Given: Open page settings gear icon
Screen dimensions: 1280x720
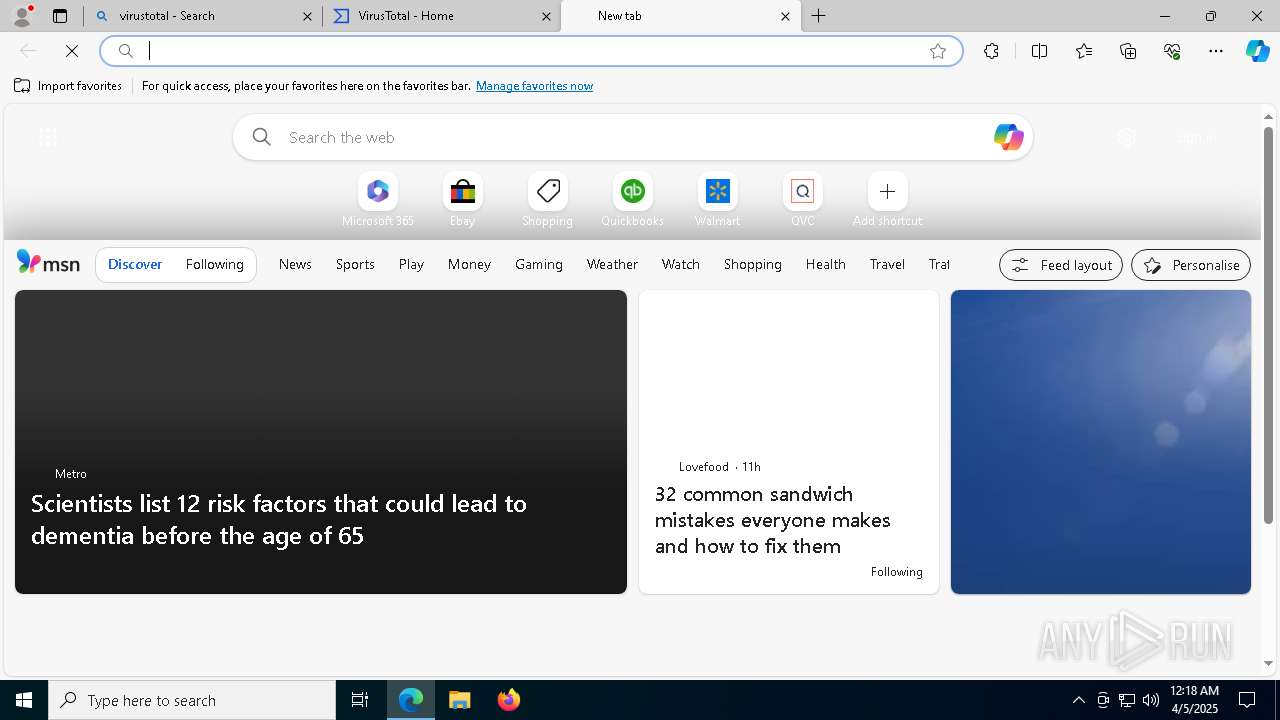Looking at the screenshot, I should 1127,138.
